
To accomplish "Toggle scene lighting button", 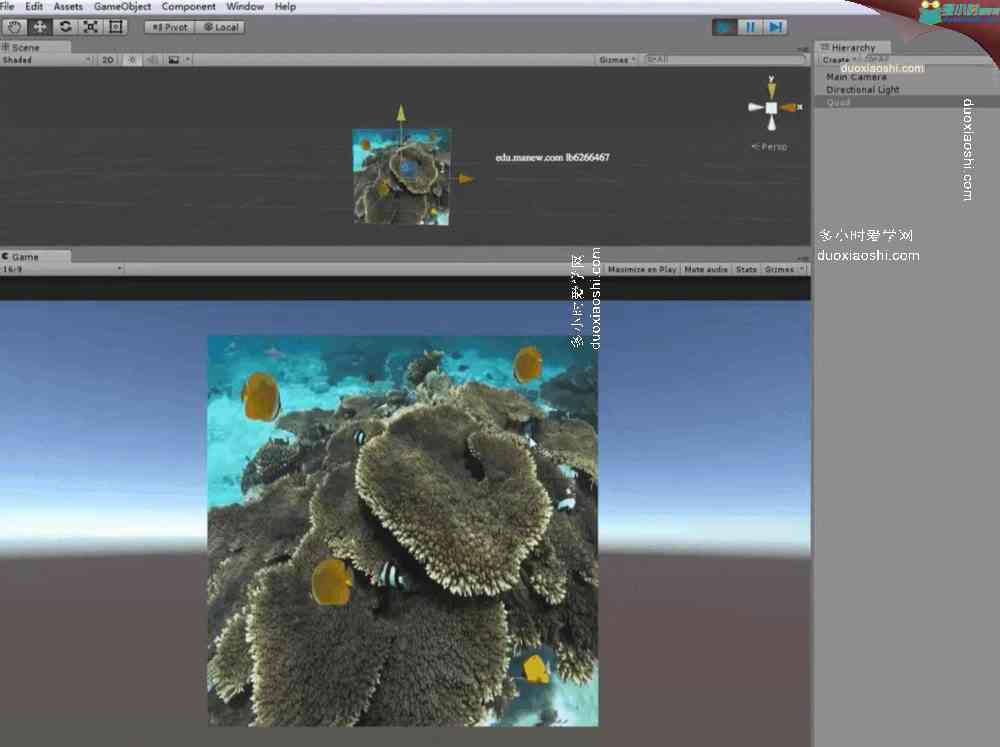I will point(132,60).
